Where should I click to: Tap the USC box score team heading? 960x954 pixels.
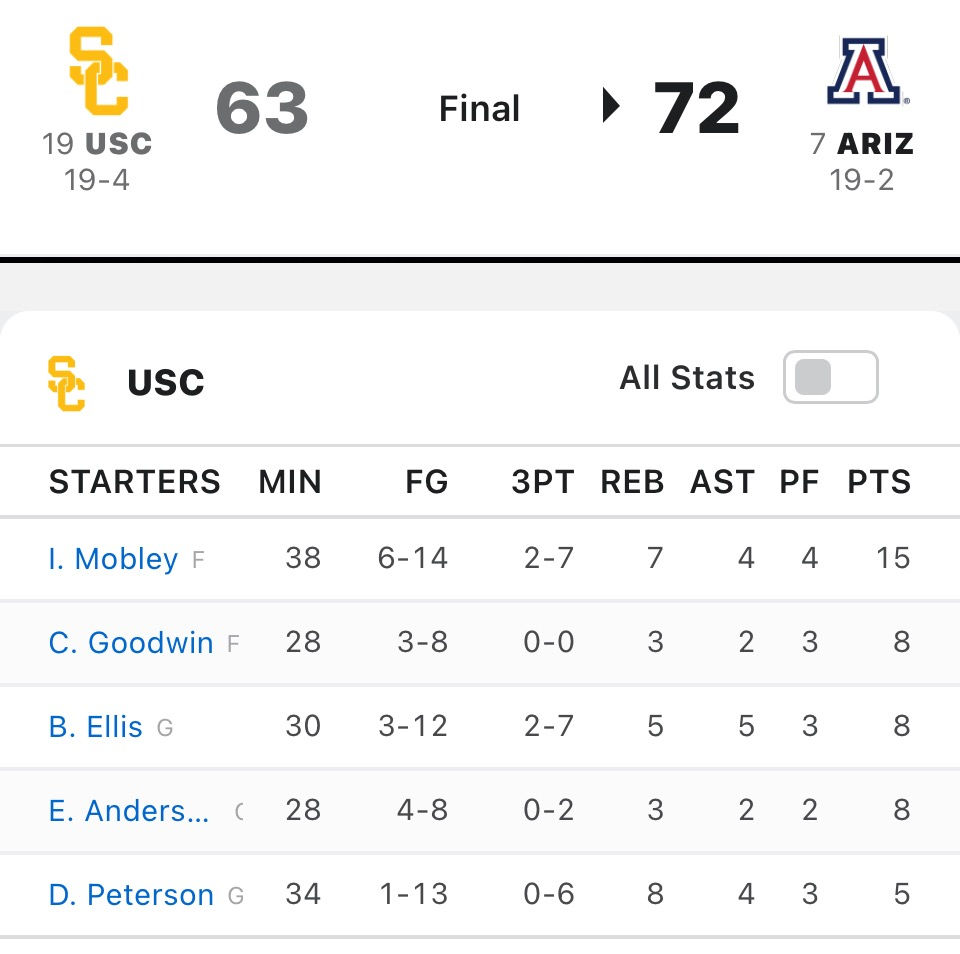pyautogui.click(x=165, y=382)
